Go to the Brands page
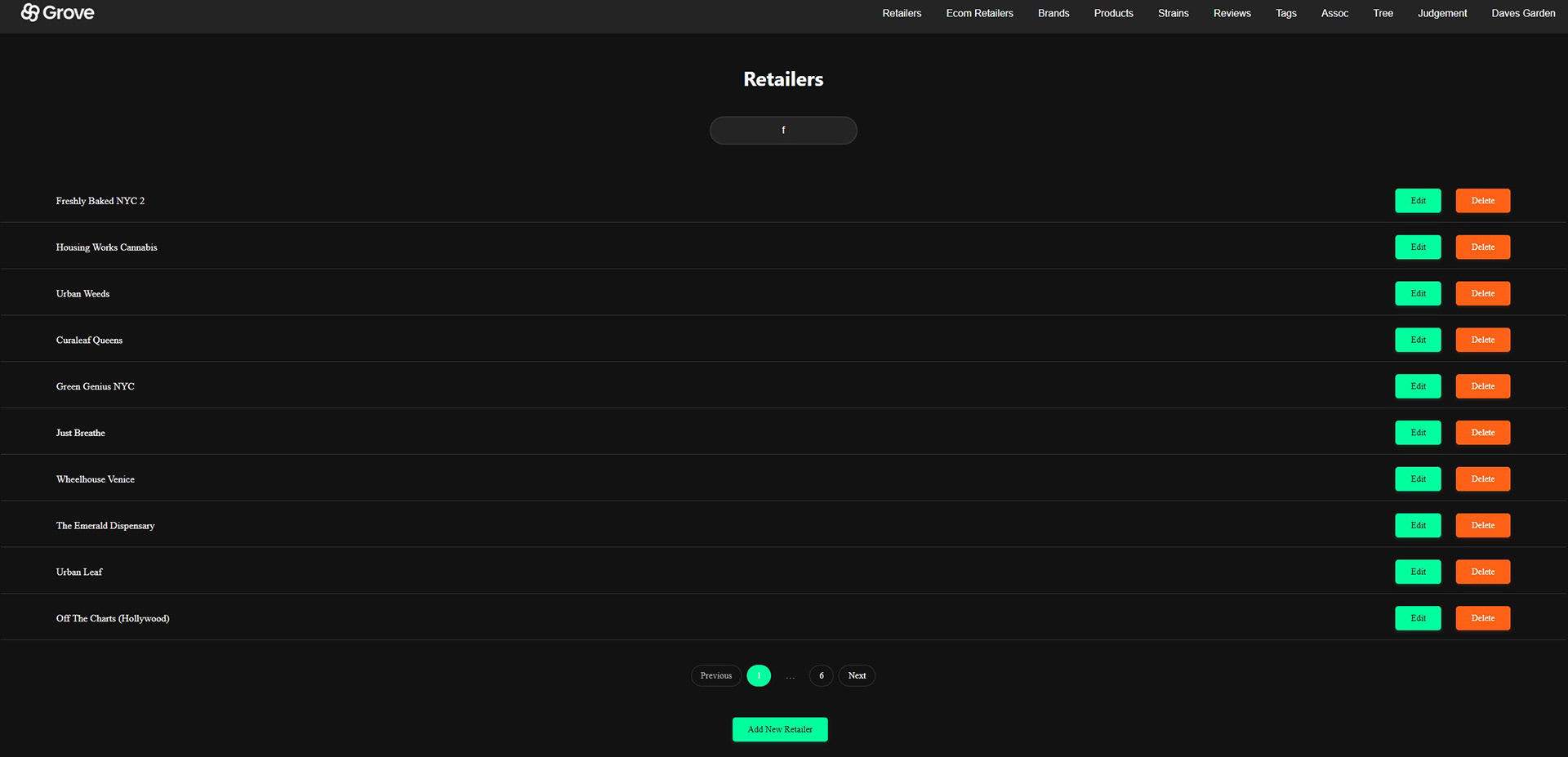The width and height of the screenshot is (1568, 757). pos(1053,13)
